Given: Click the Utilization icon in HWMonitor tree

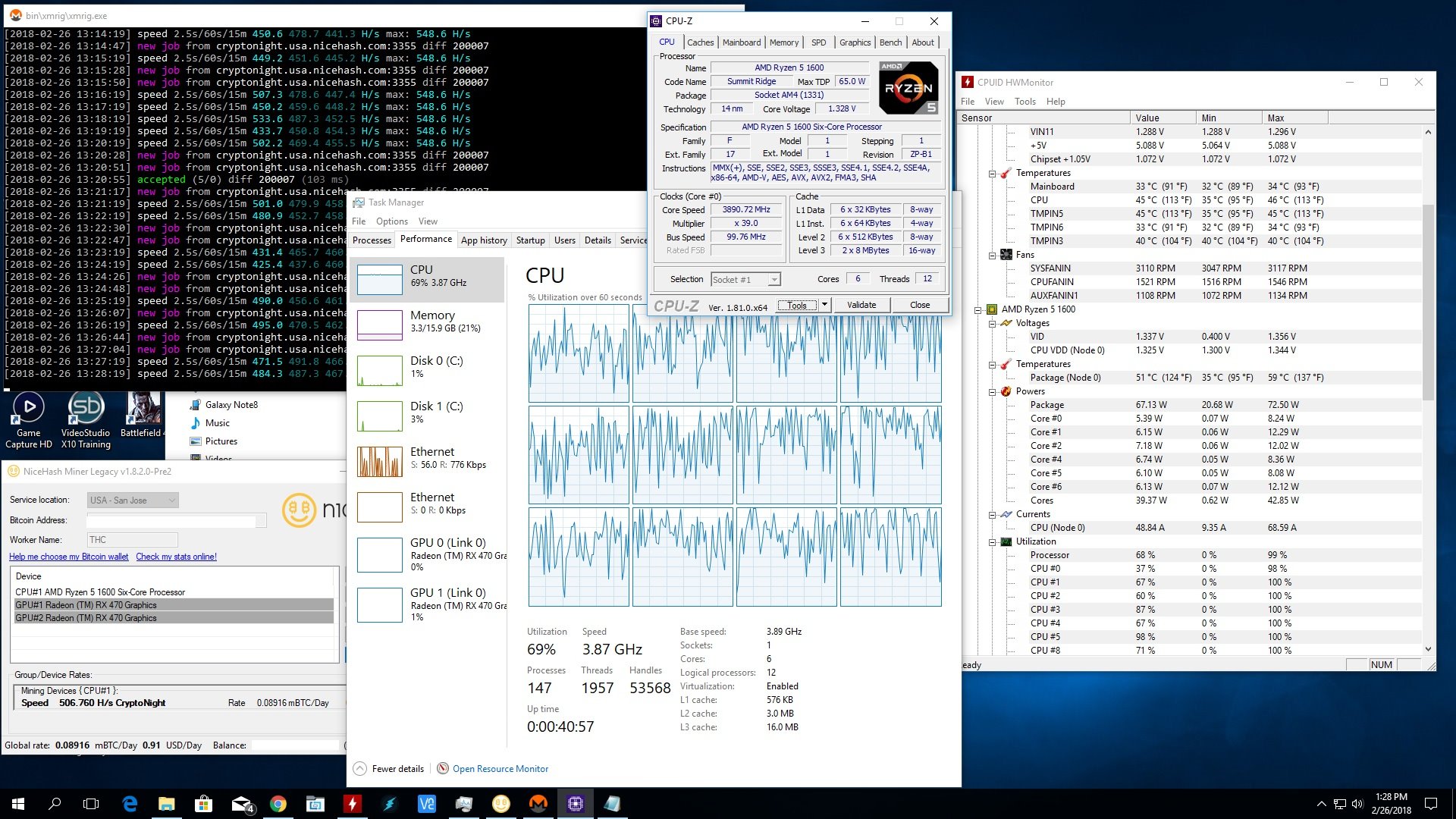Looking at the screenshot, I should (x=1006, y=541).
